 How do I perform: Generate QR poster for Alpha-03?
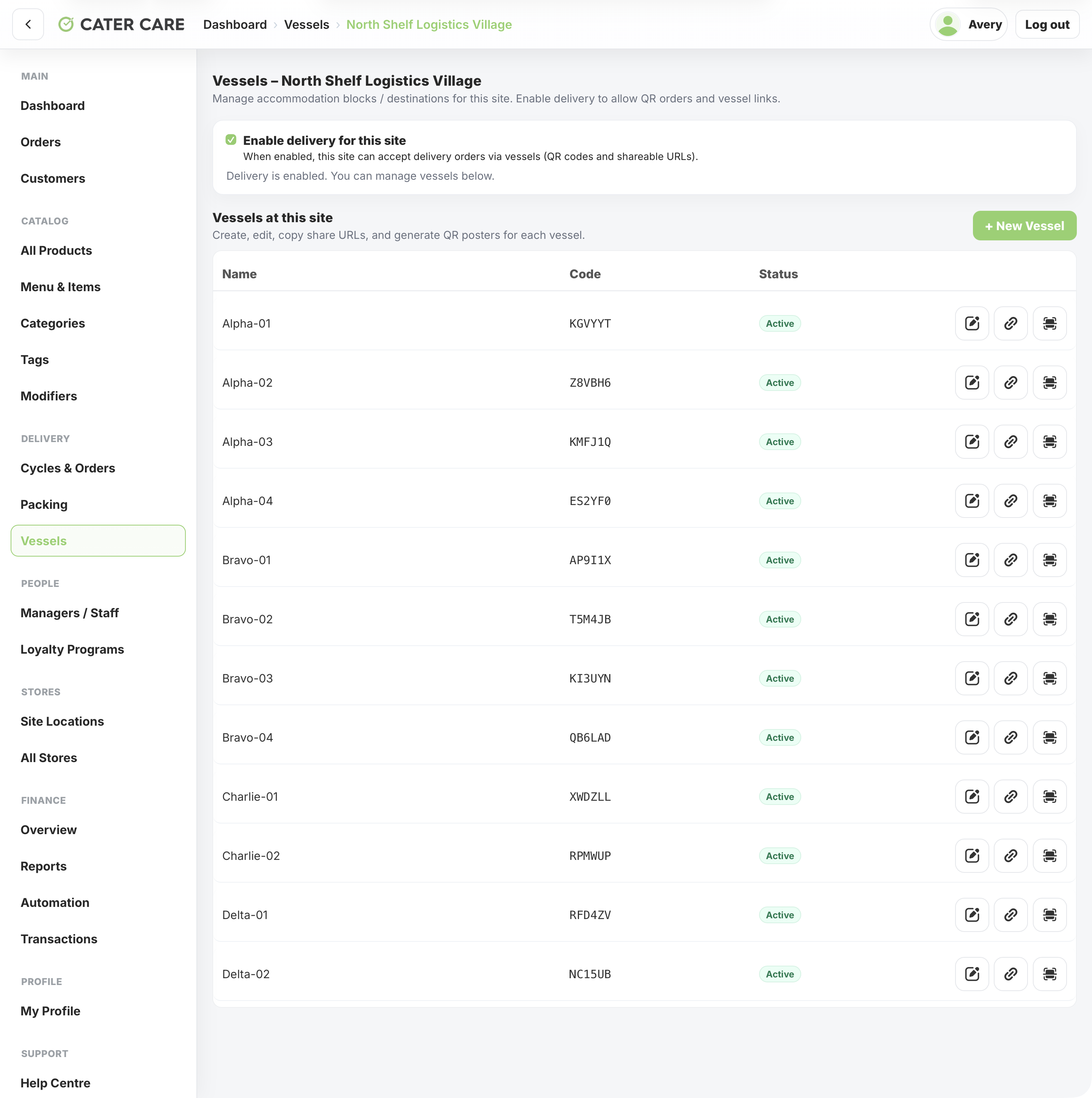pyautogui.click(x=1050, y=442)
